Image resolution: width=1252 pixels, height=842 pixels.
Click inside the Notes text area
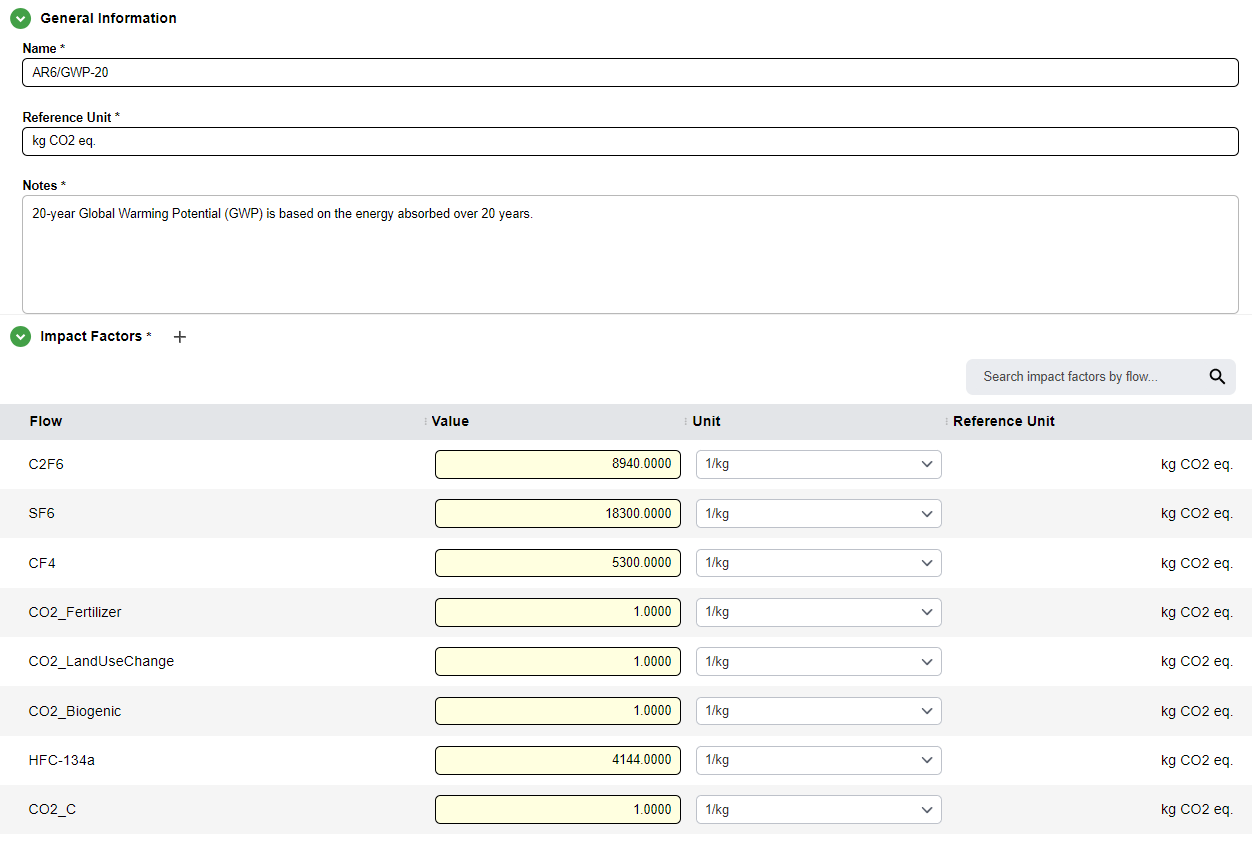coord(630,254)
